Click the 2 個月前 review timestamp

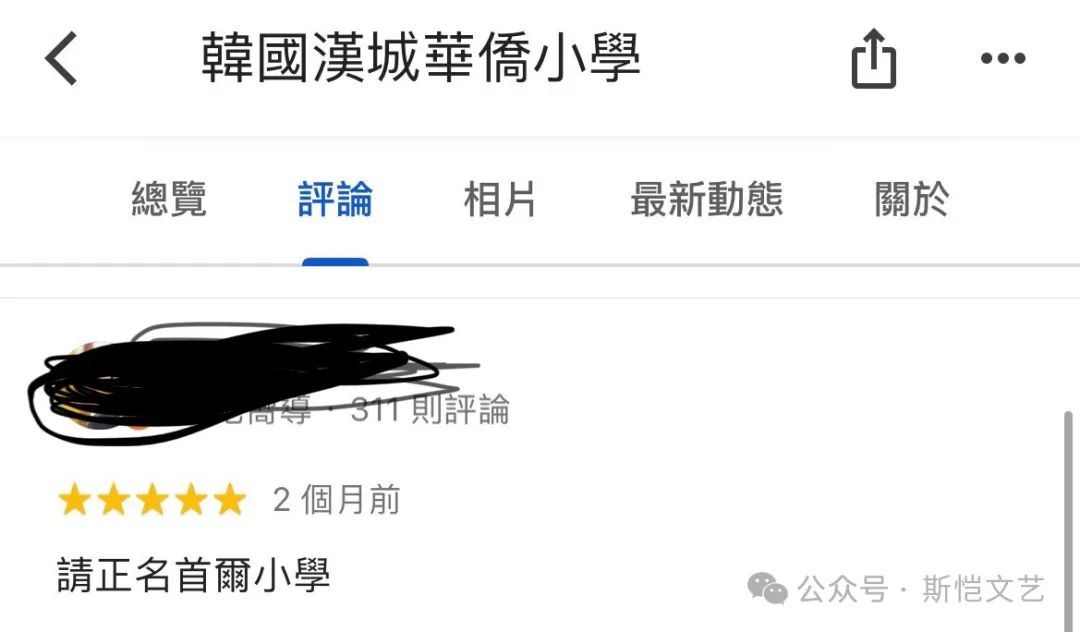pos(336,500)
